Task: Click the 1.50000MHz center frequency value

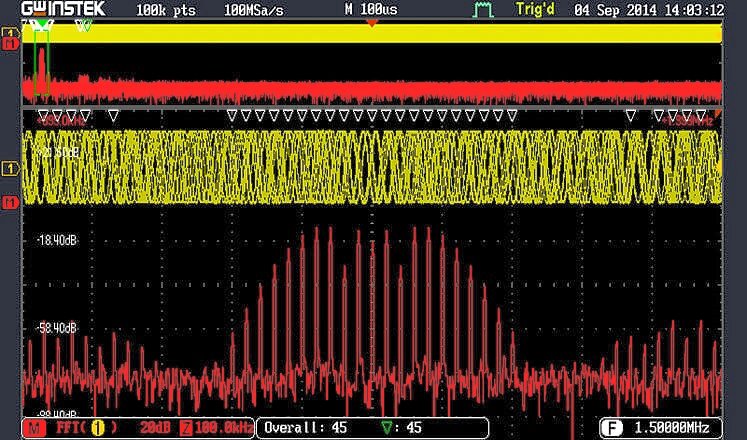Action: click(x=672, y=428)
